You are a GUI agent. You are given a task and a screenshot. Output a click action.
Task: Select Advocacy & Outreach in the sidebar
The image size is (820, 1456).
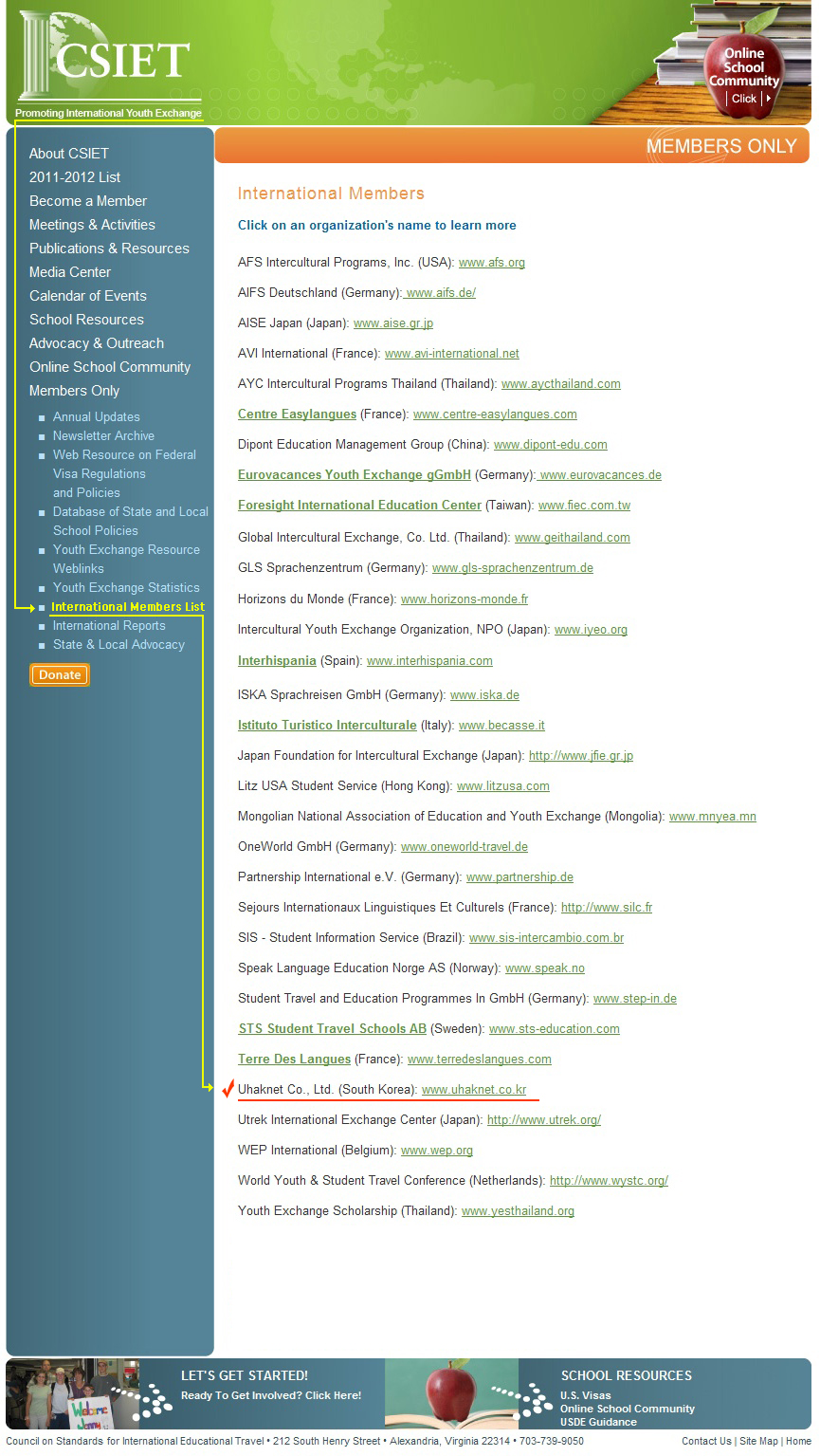[97, 343]
